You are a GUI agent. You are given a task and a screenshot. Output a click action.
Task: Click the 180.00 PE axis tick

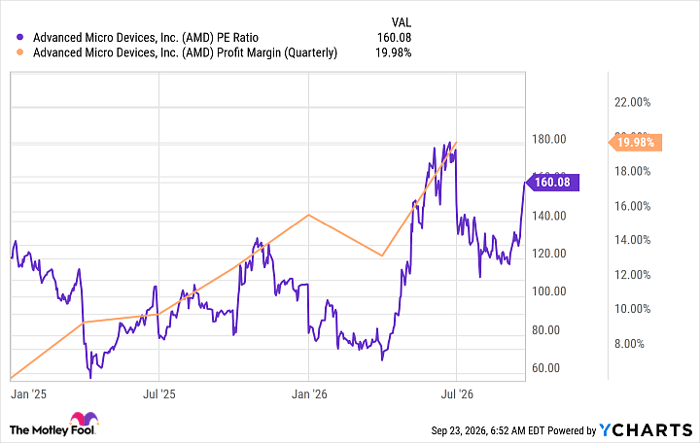(549, 139)
